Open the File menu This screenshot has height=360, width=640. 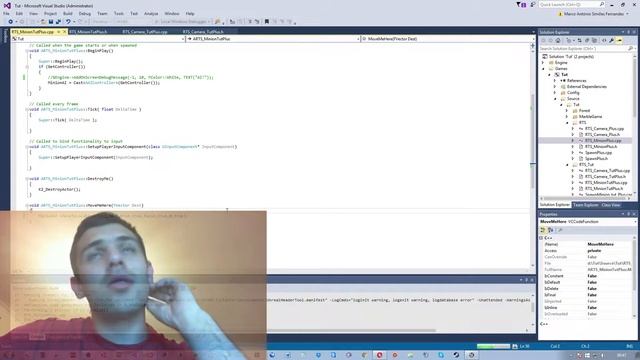[6, 13]
